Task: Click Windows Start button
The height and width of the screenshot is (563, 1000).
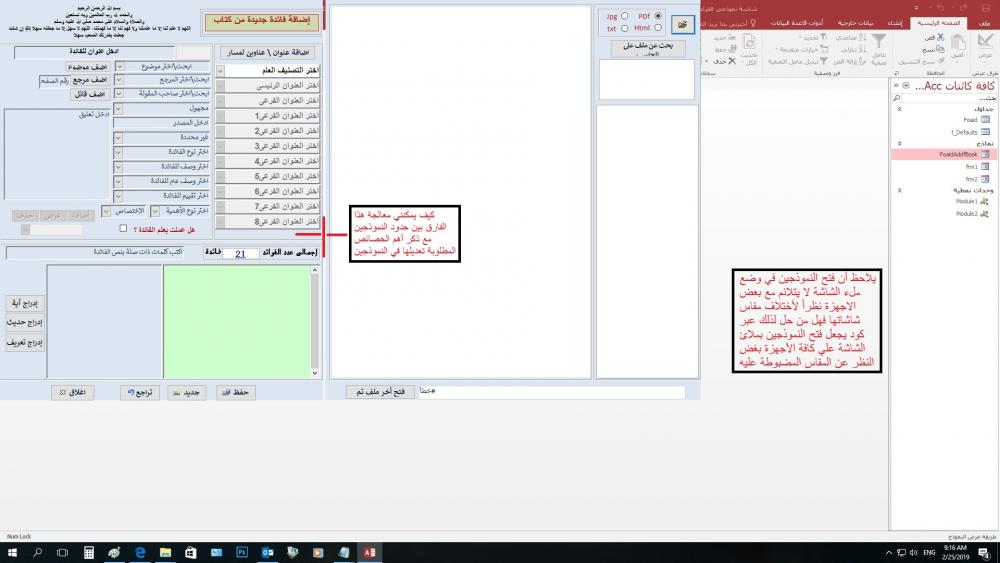Action: click(12, 552)
